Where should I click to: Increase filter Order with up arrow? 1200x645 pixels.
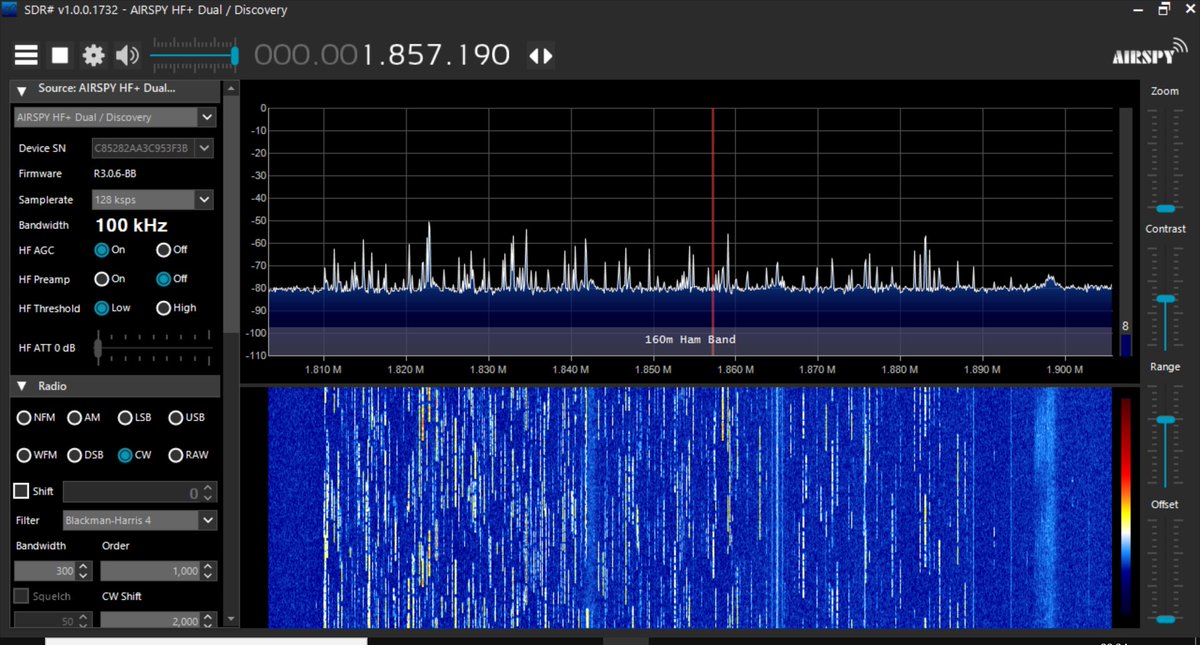[x=208, y=566]
